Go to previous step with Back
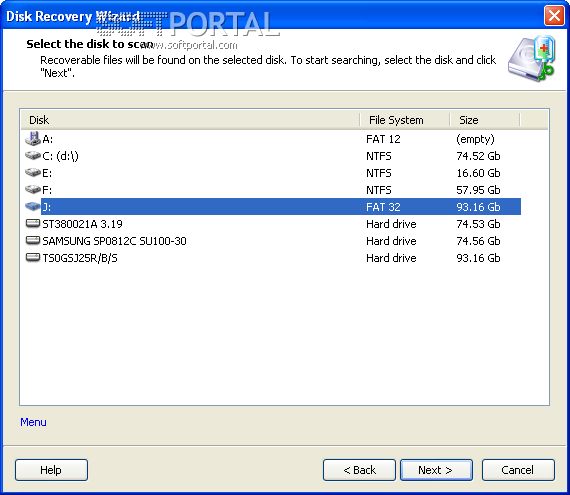570x495 pixels. click(359, 470)
